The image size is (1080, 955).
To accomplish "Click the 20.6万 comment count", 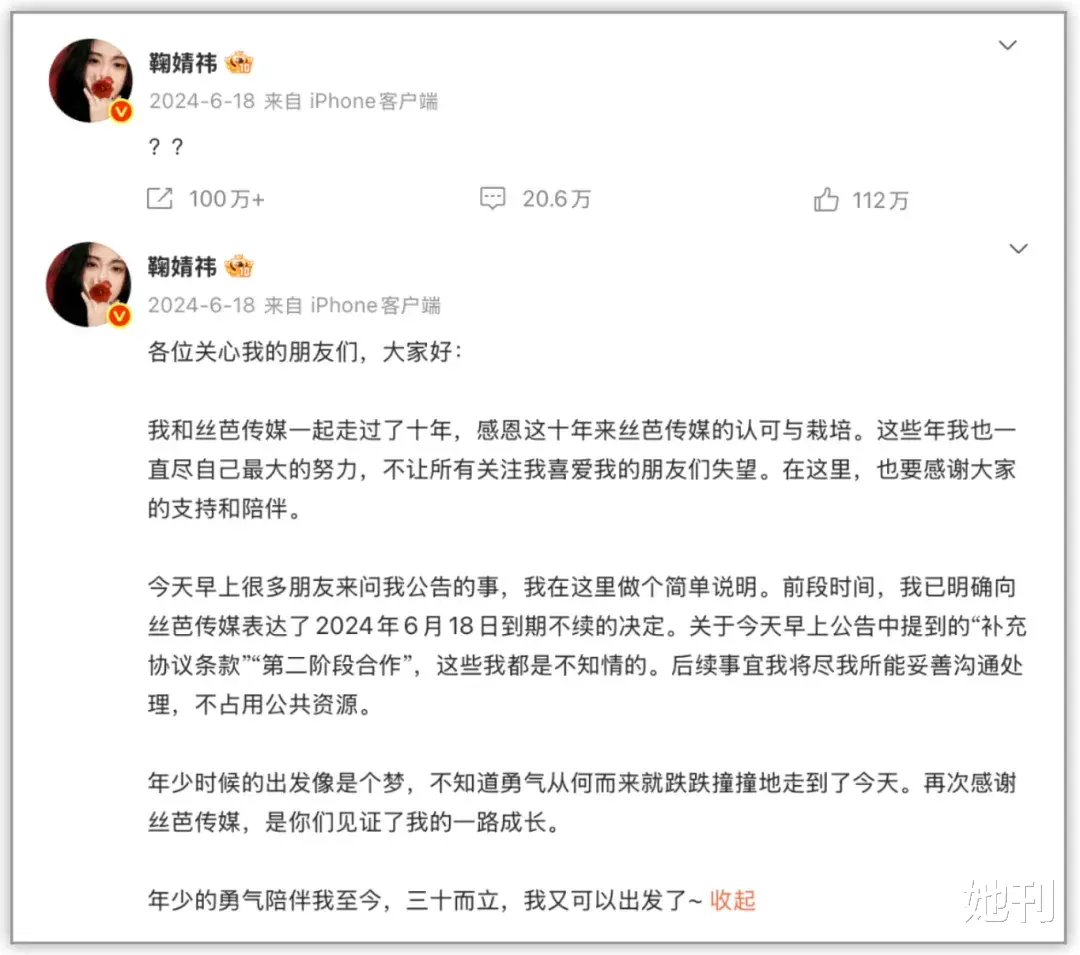I will pyautogui.click(x=557, y=199).
